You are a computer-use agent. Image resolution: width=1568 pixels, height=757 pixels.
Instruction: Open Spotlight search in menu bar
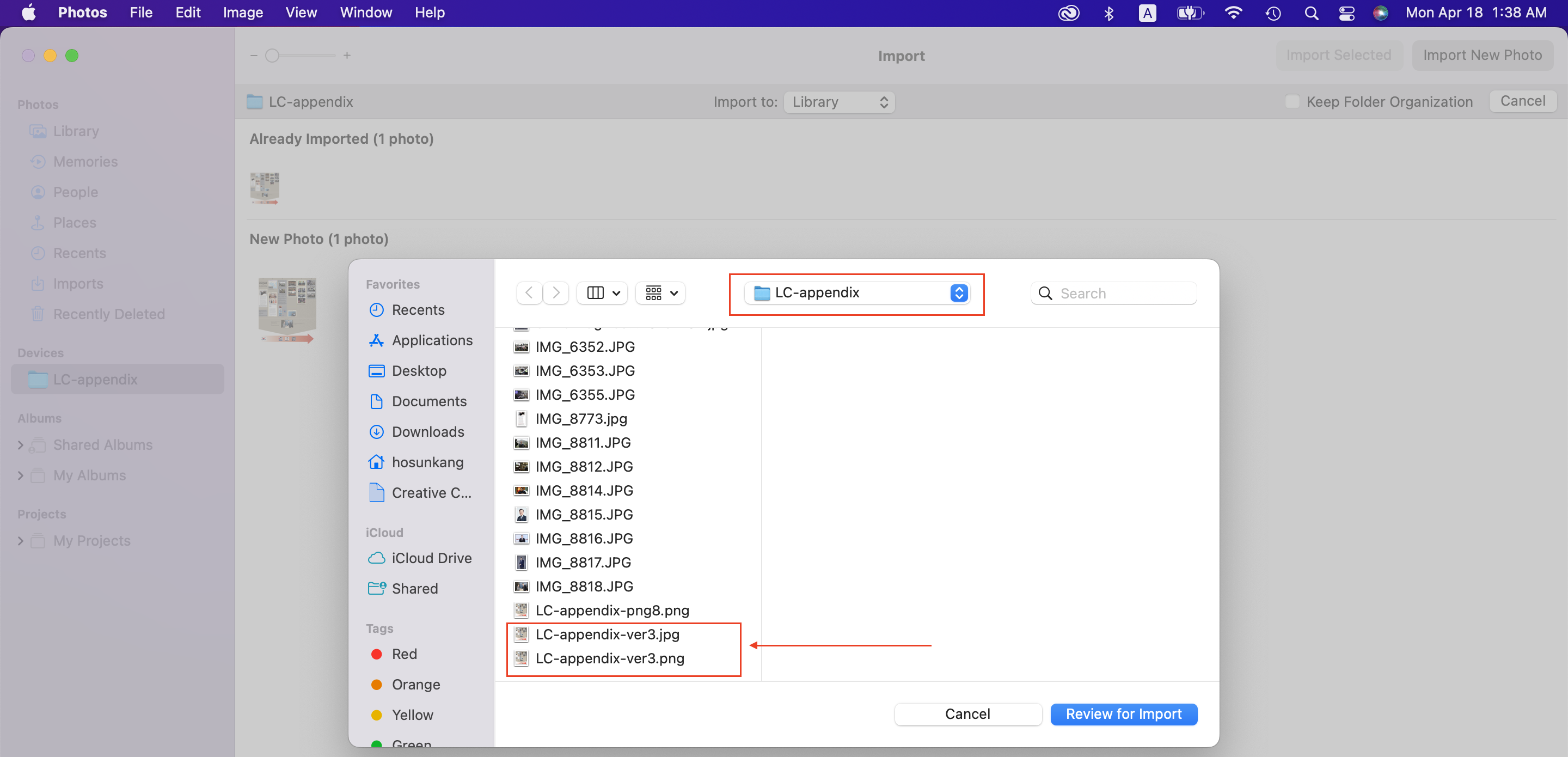point(1311,13)
